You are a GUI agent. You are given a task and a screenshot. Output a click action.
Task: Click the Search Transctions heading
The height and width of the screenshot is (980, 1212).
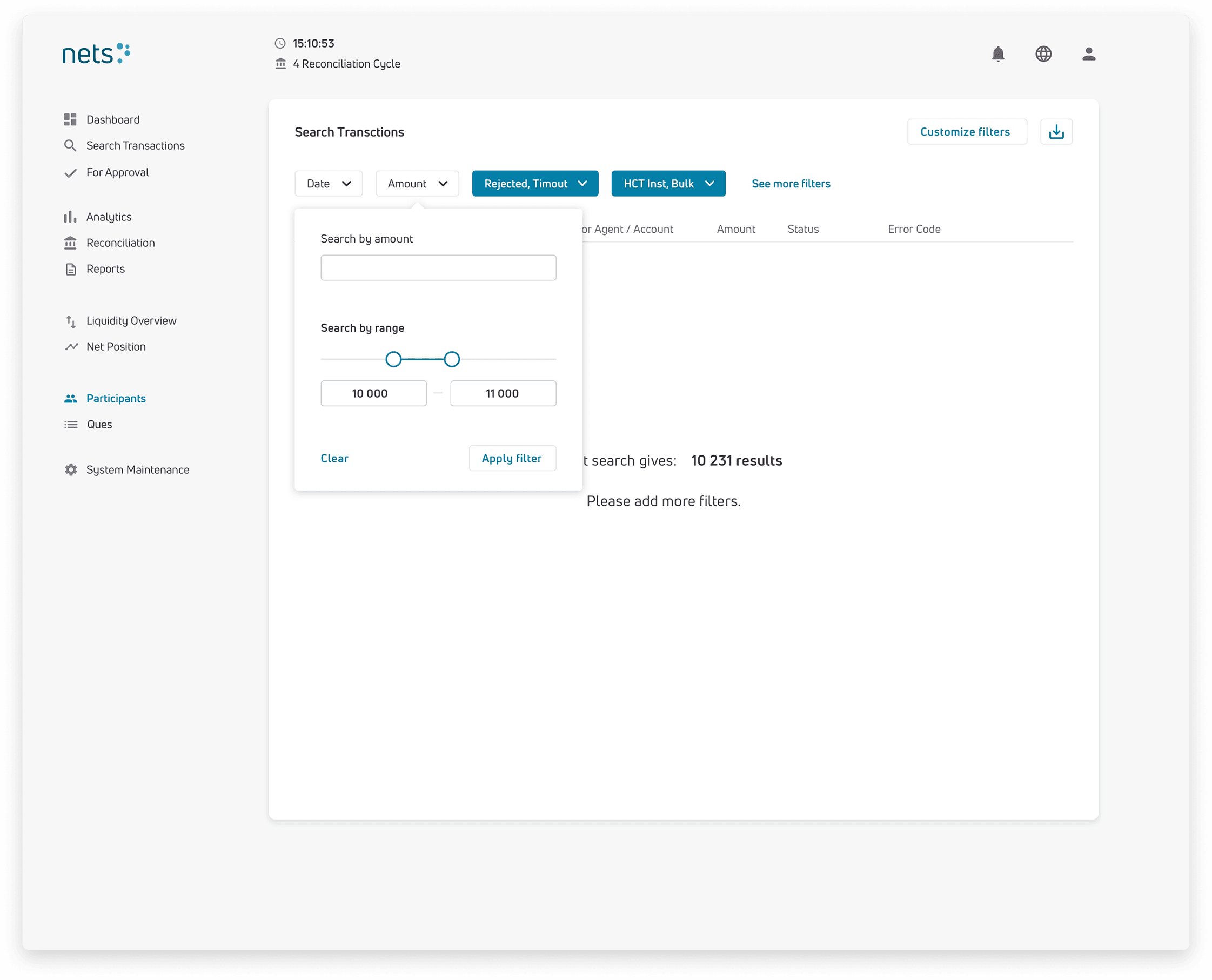[350, 132]
